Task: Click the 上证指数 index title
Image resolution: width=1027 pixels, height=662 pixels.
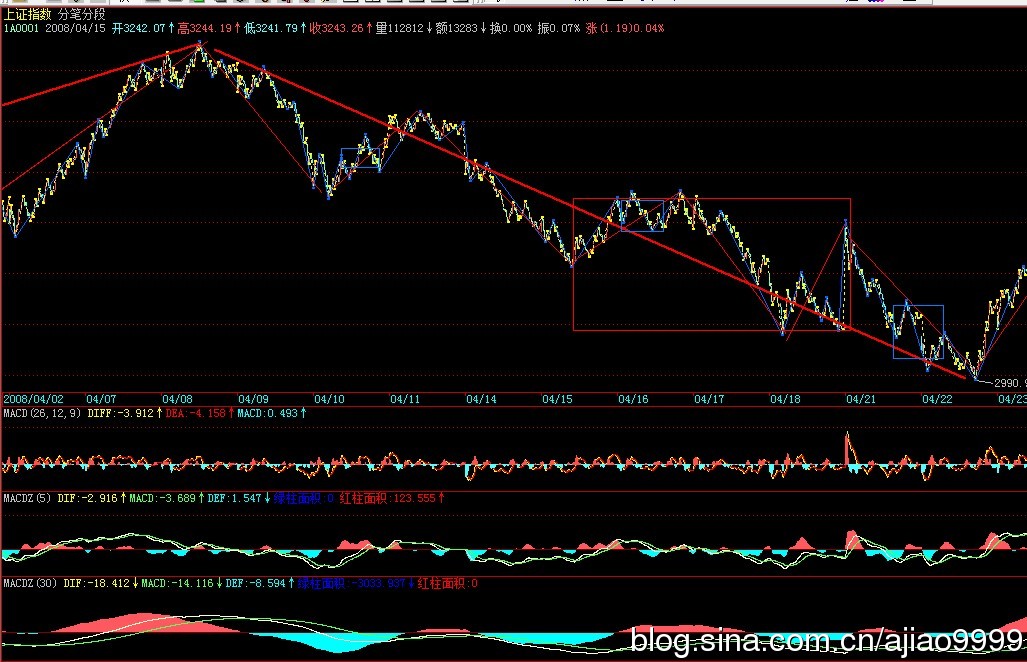Action: point(27,14)
